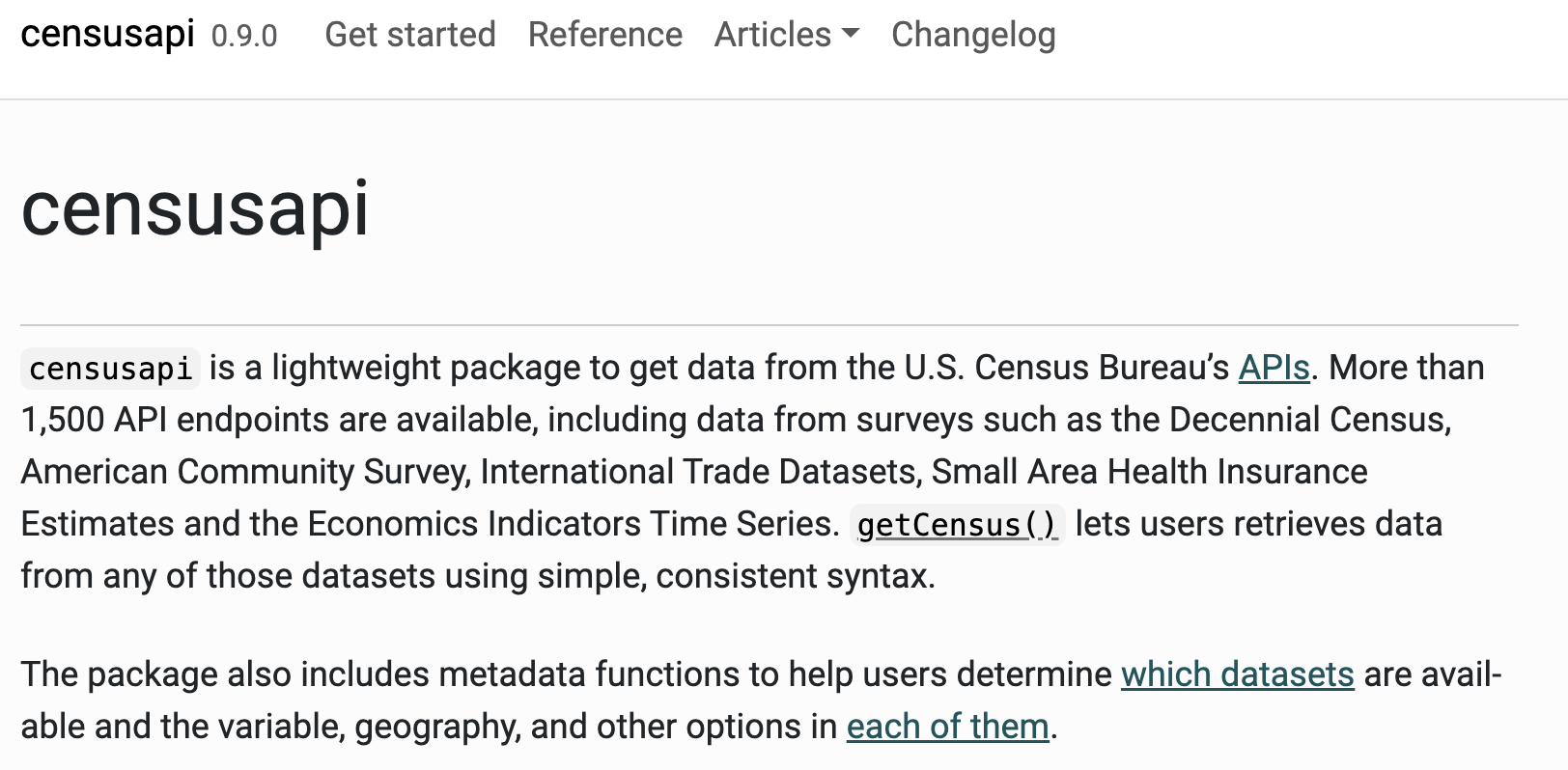Open the censusapi brand link in navbar
Image resolution: width=1568 pixels, height=770 pixels.
pos(107,35)
